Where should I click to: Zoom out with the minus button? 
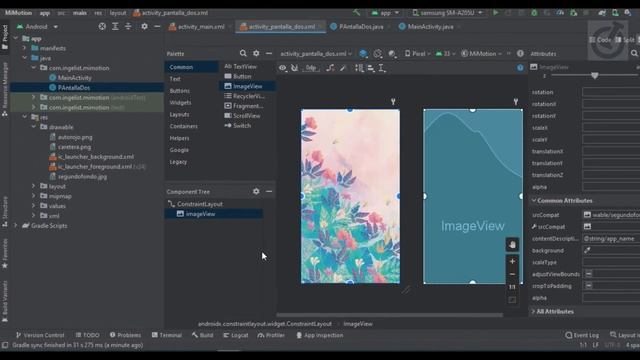tap(512, 274)
